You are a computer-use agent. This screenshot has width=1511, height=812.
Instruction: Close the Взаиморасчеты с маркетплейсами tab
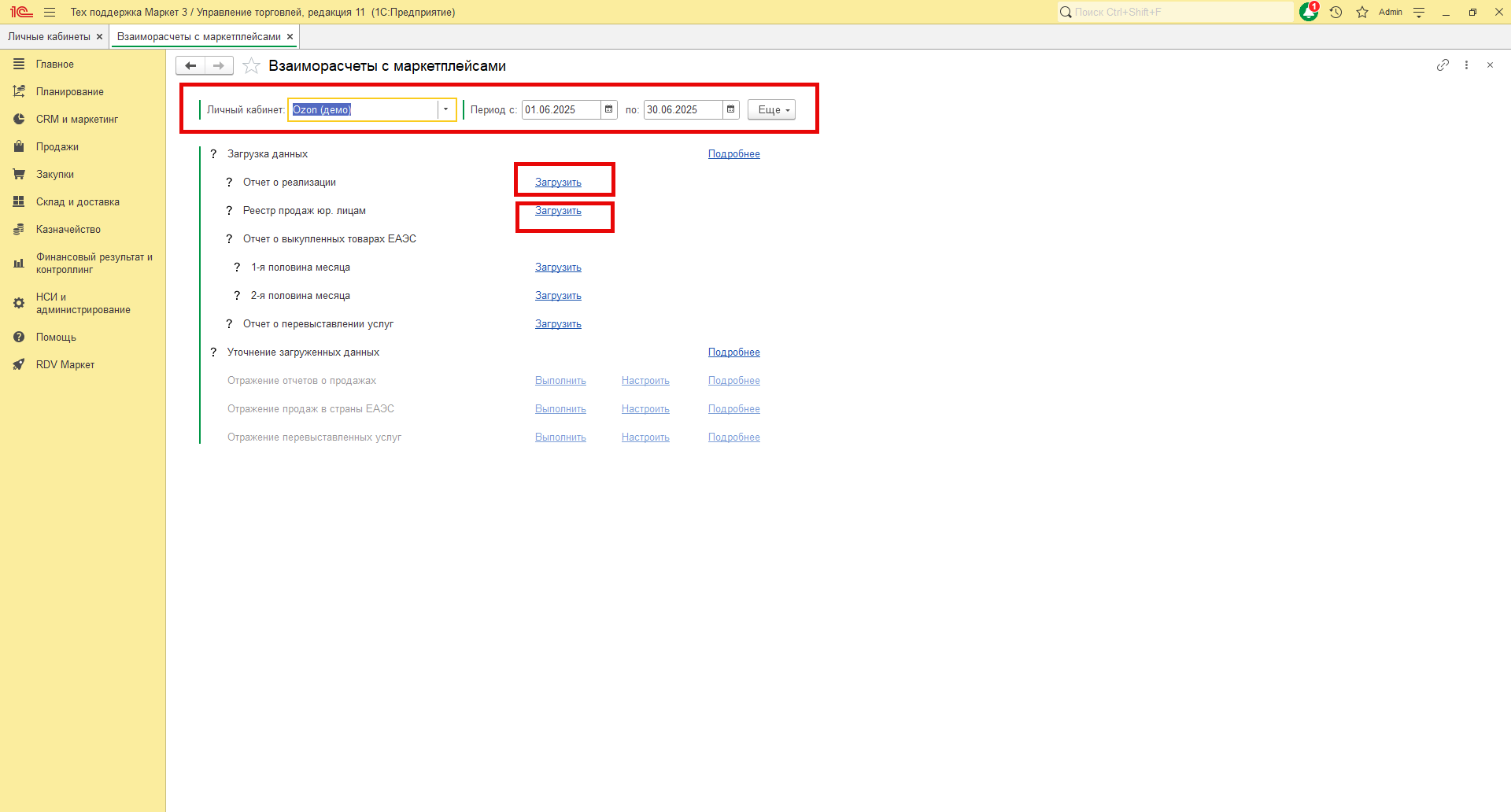coord(290,37)
